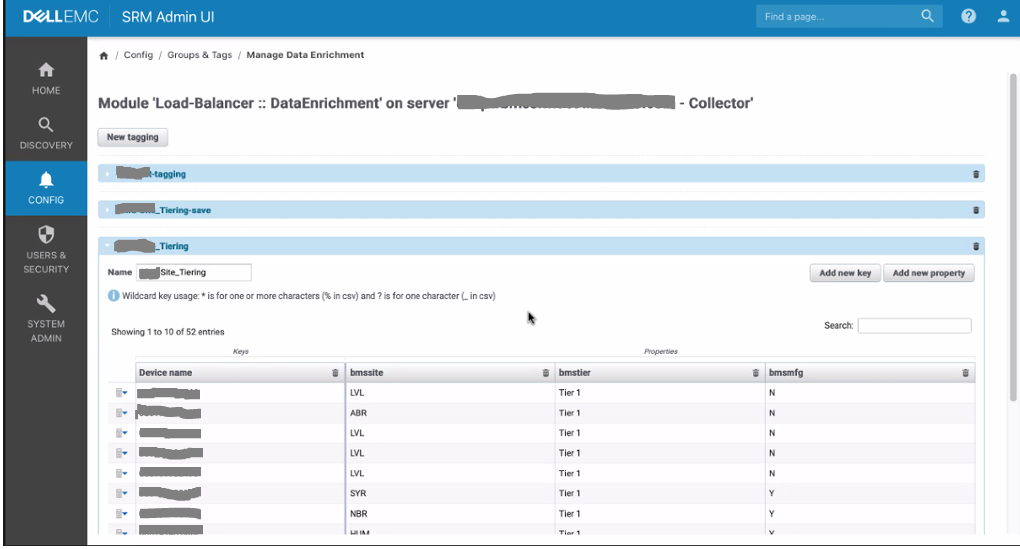Click the home icon in the breadcrumb

point(104,56)
